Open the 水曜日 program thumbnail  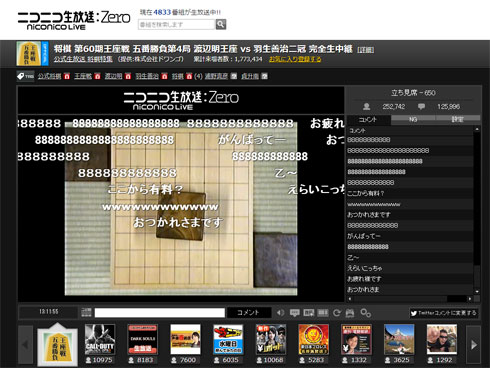228,339
